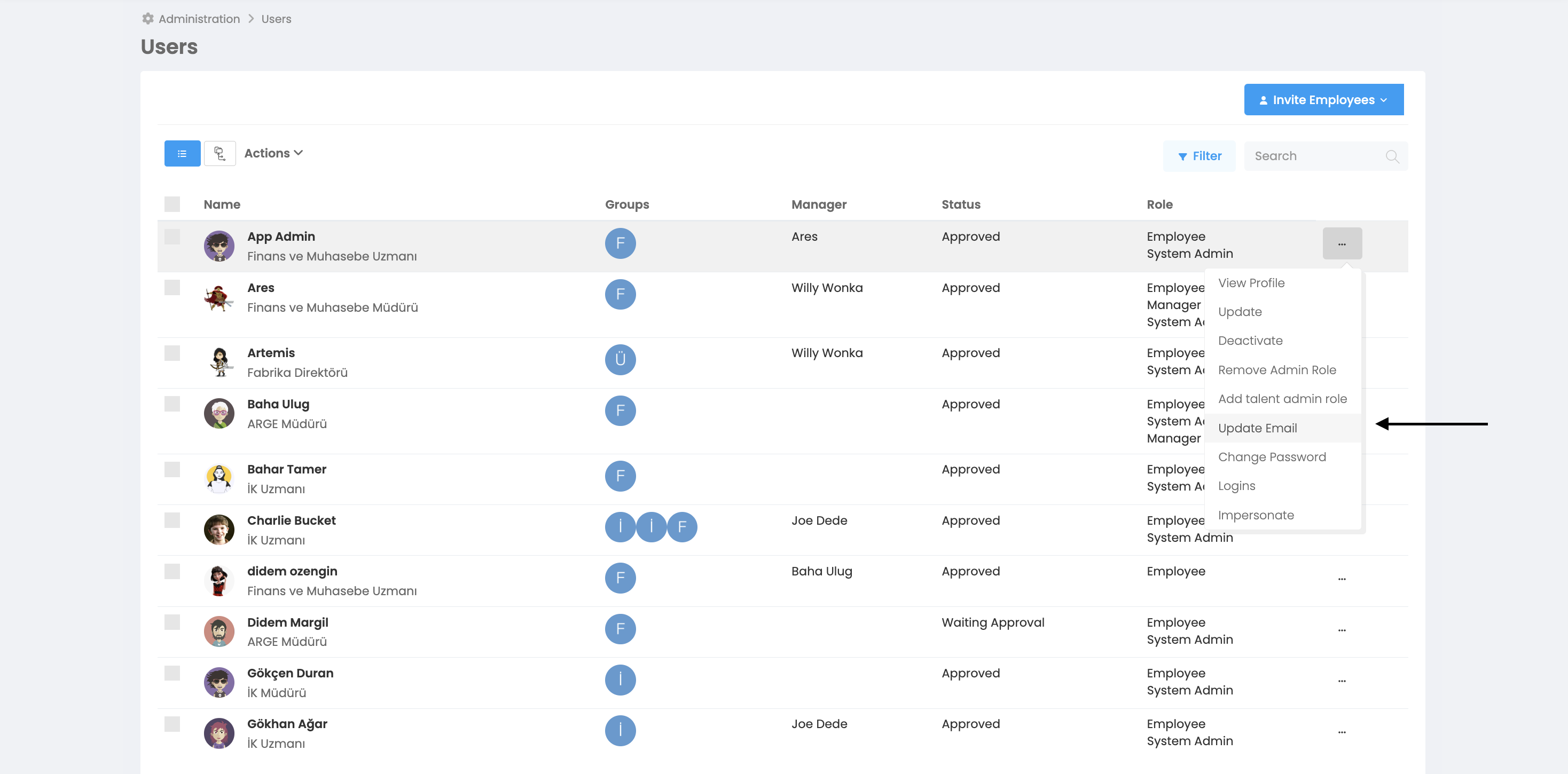Click App Admin's more options button

point(1342,243)
